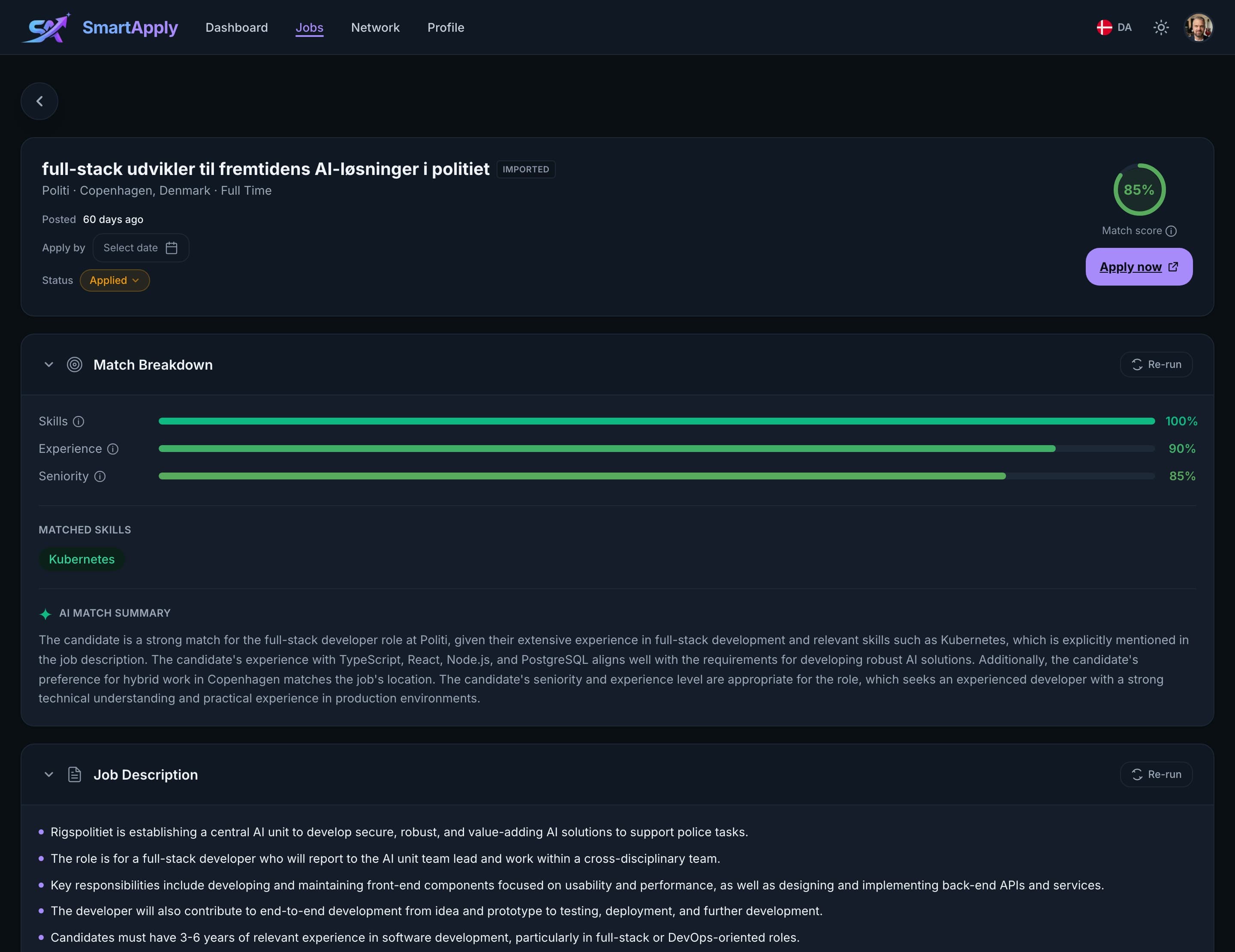Click the 'Job Description' section title
Image resolution: width=1235 pixels, height=952 pixels.
click(145, 774)
